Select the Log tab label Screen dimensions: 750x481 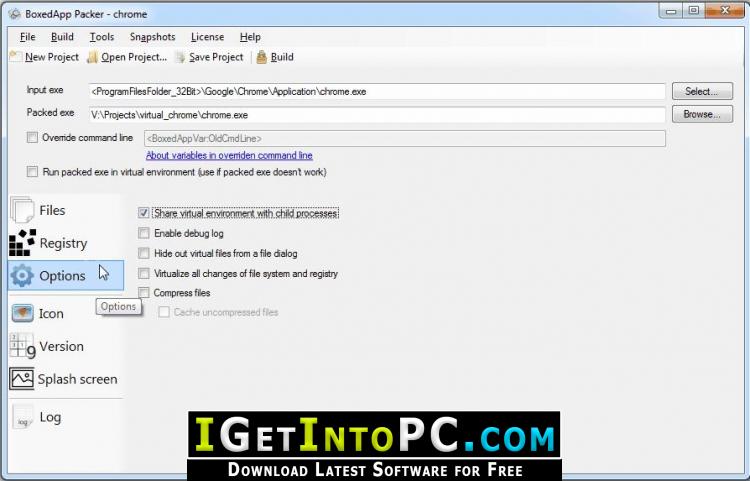coord(50,417)
